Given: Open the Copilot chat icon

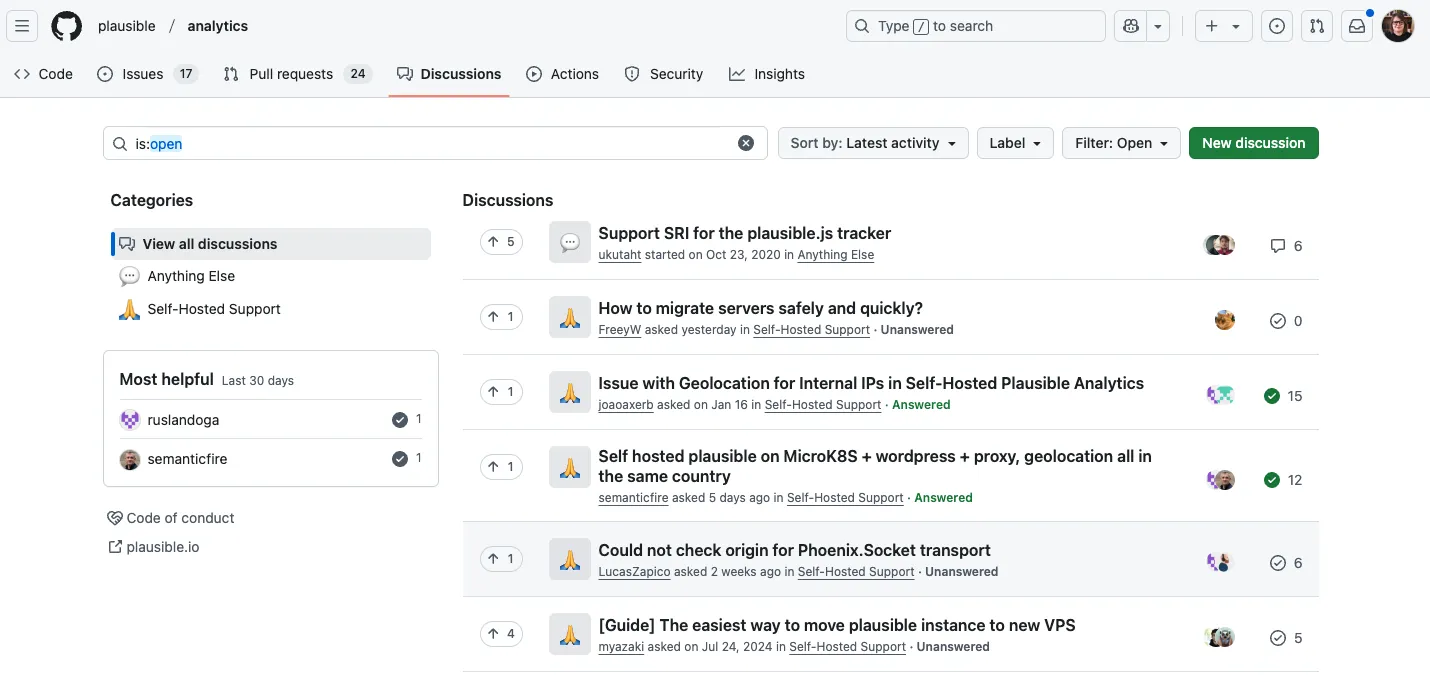Looking at the screenshot, I should click(x=1131, y=26).
